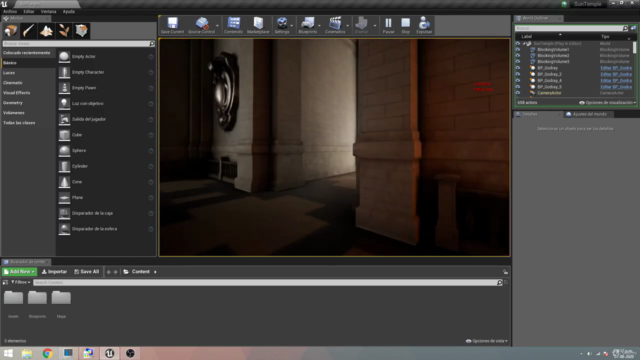Open Opciones de vista in content browser
This screenshot has width=640, height=360.
tap(487, 341)
